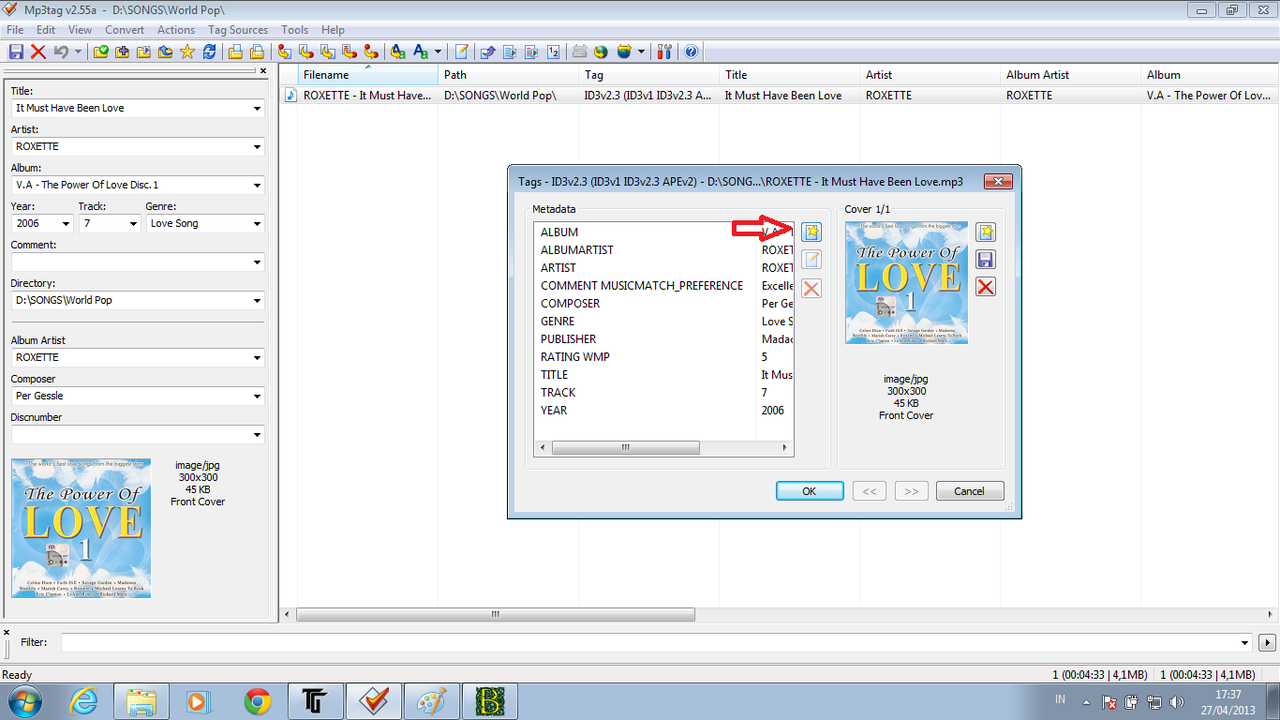The height and width of the screenshot is (720, 1280).
Task: Click OK in the Tags dialog
Action: click(x=810, y=491)
